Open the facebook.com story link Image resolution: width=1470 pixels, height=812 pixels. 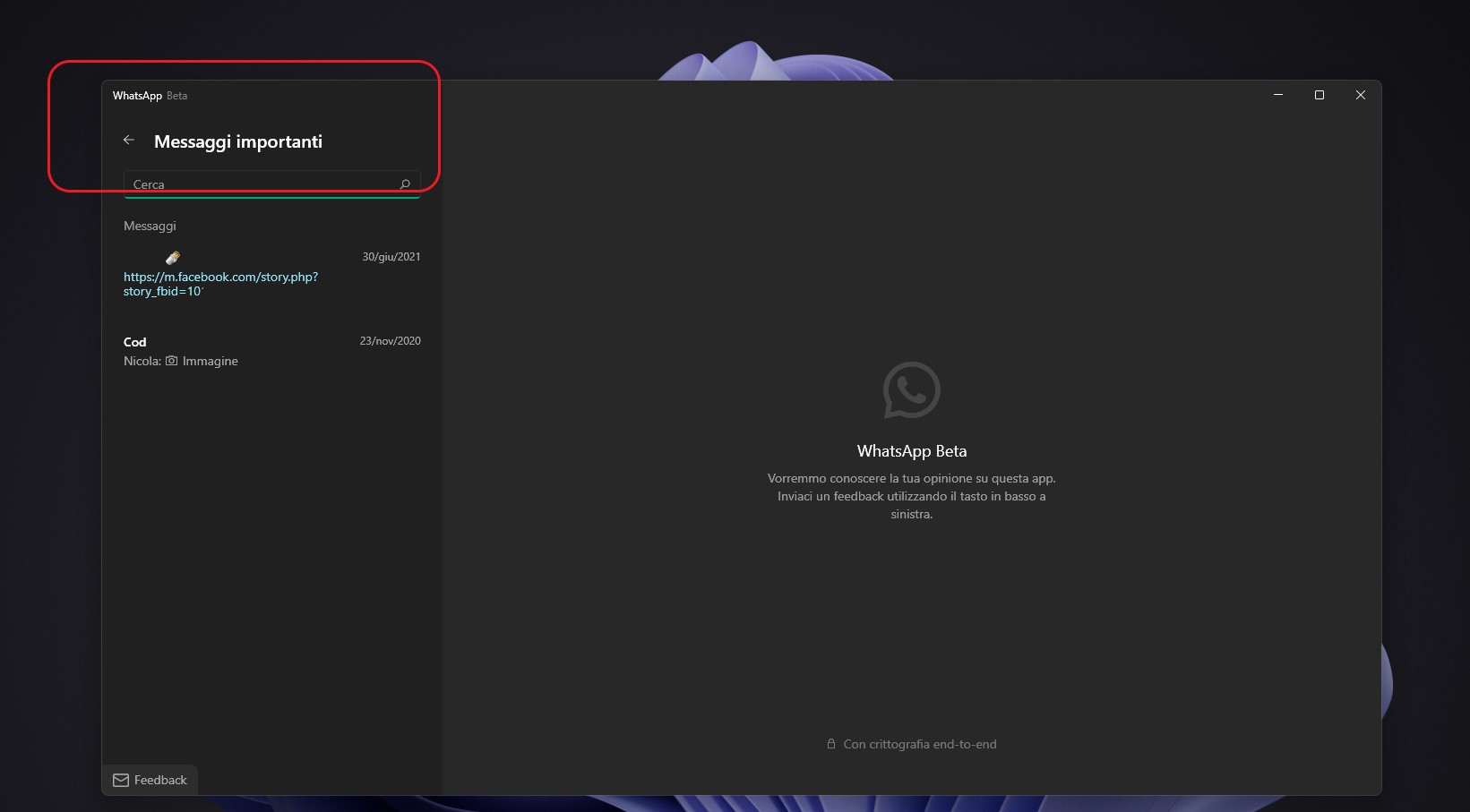pos(220,284)
